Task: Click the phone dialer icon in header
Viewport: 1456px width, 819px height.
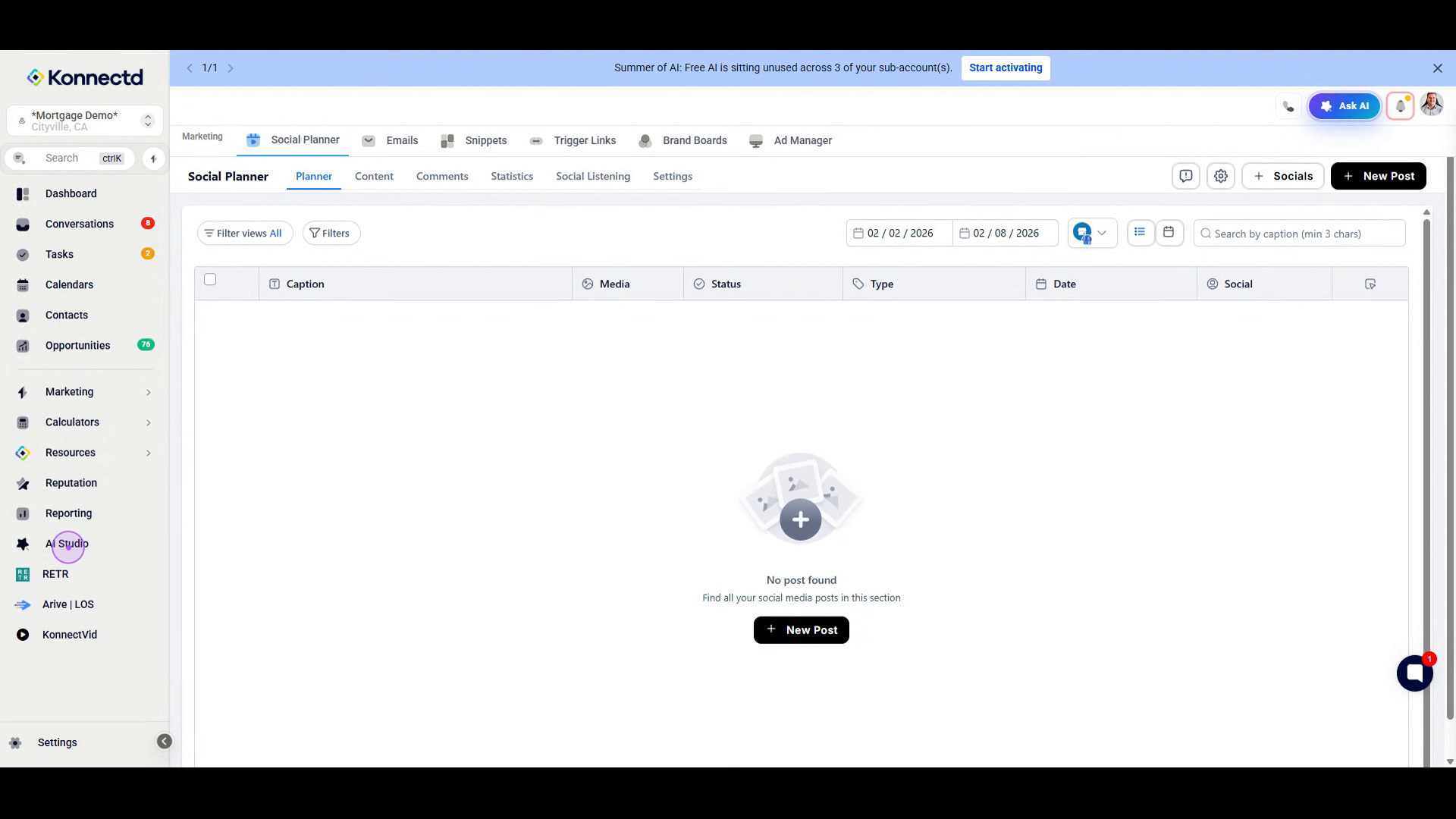Action: (1288, 106)
